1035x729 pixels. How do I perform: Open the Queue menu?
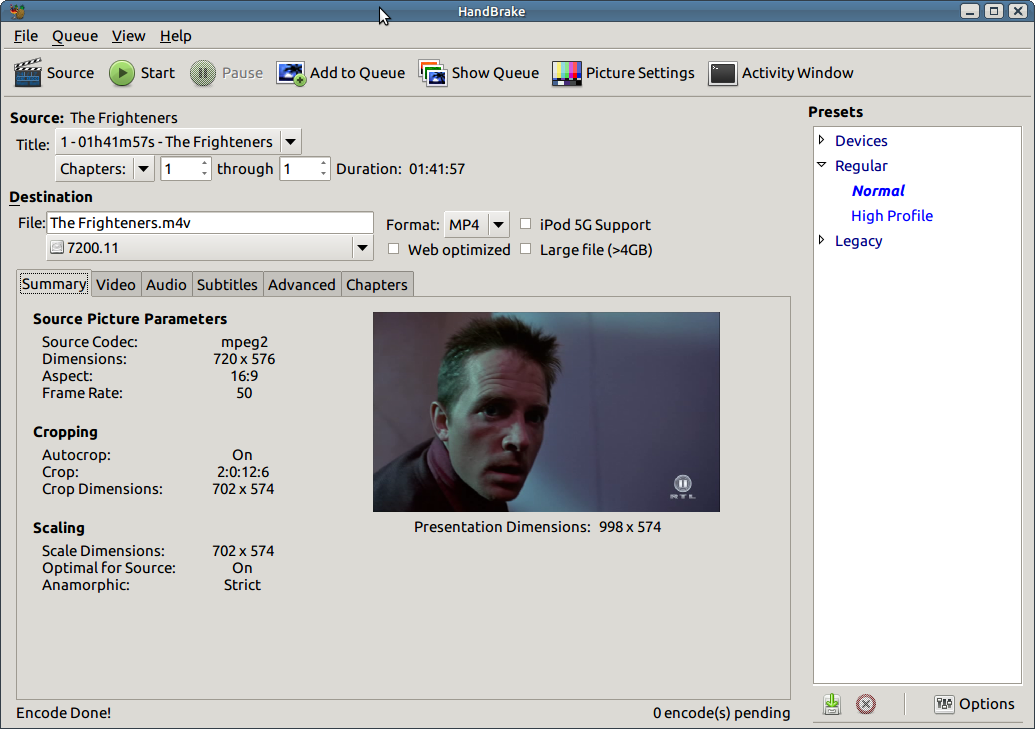[x=75, y=36]
